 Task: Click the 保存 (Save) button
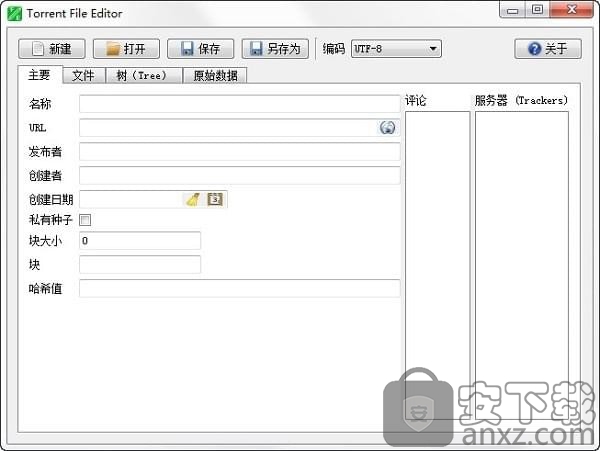[x=201, y=49]
